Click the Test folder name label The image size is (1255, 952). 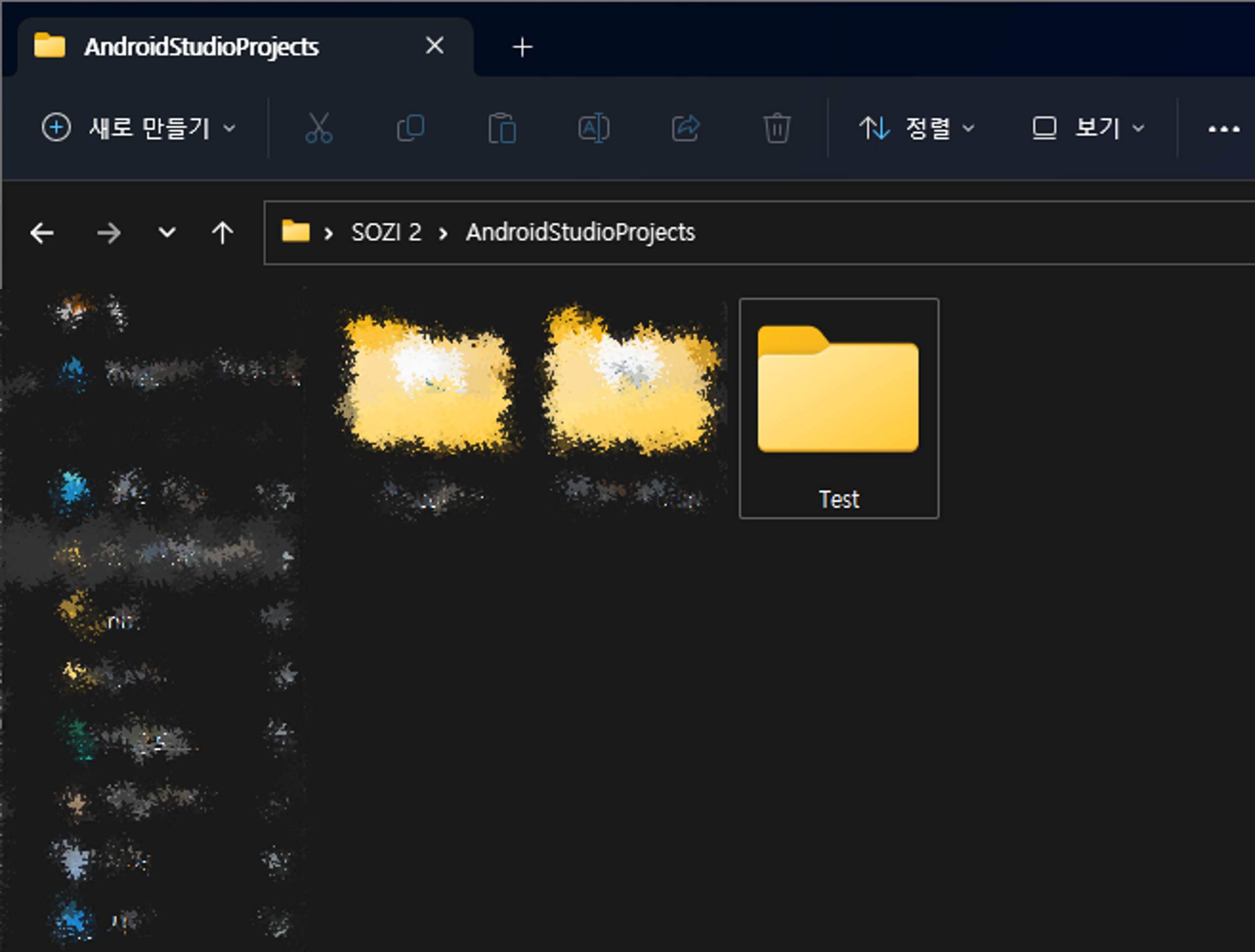(x=838, y=500)
